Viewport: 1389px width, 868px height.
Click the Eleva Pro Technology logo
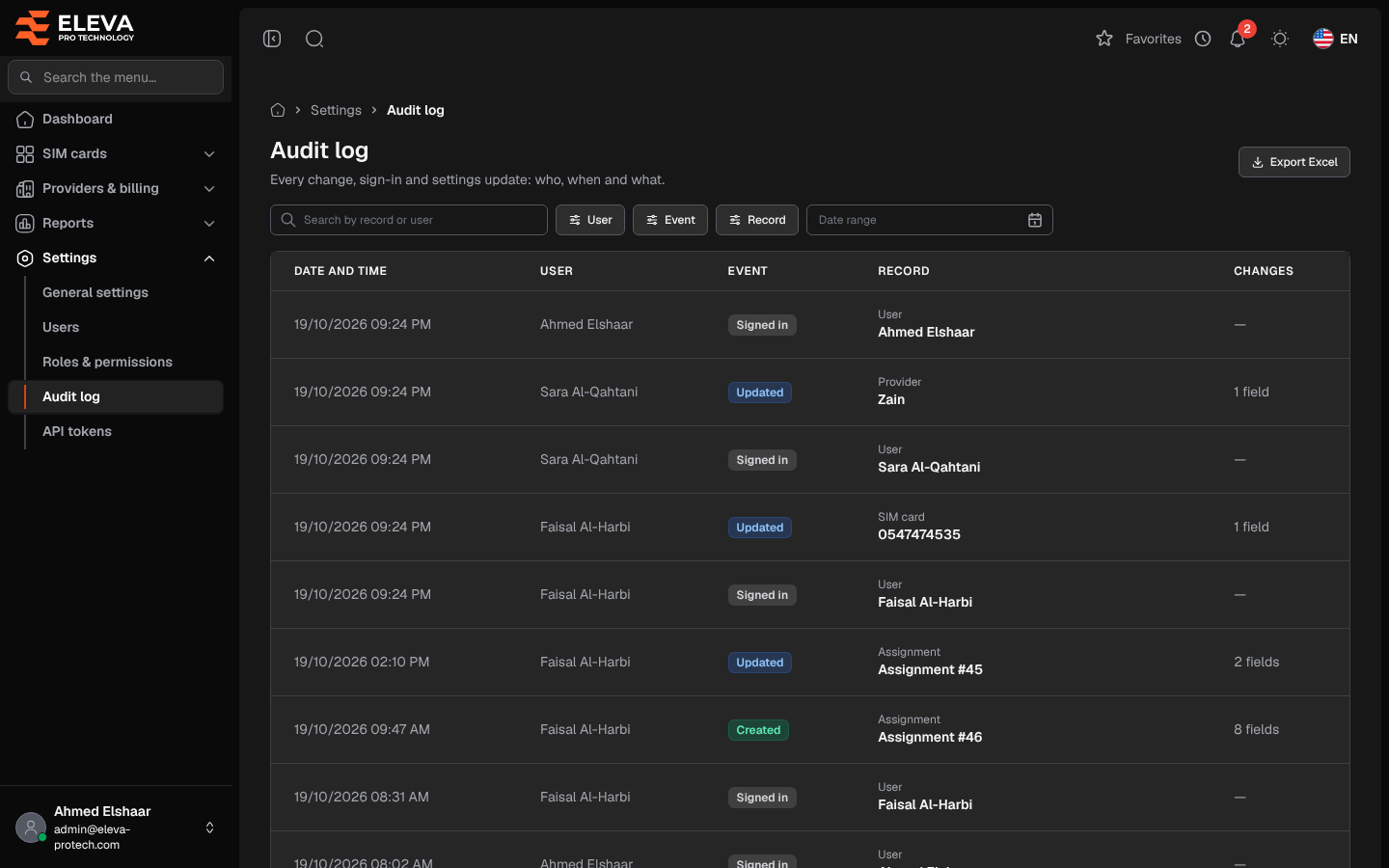[x=75, y=28]
